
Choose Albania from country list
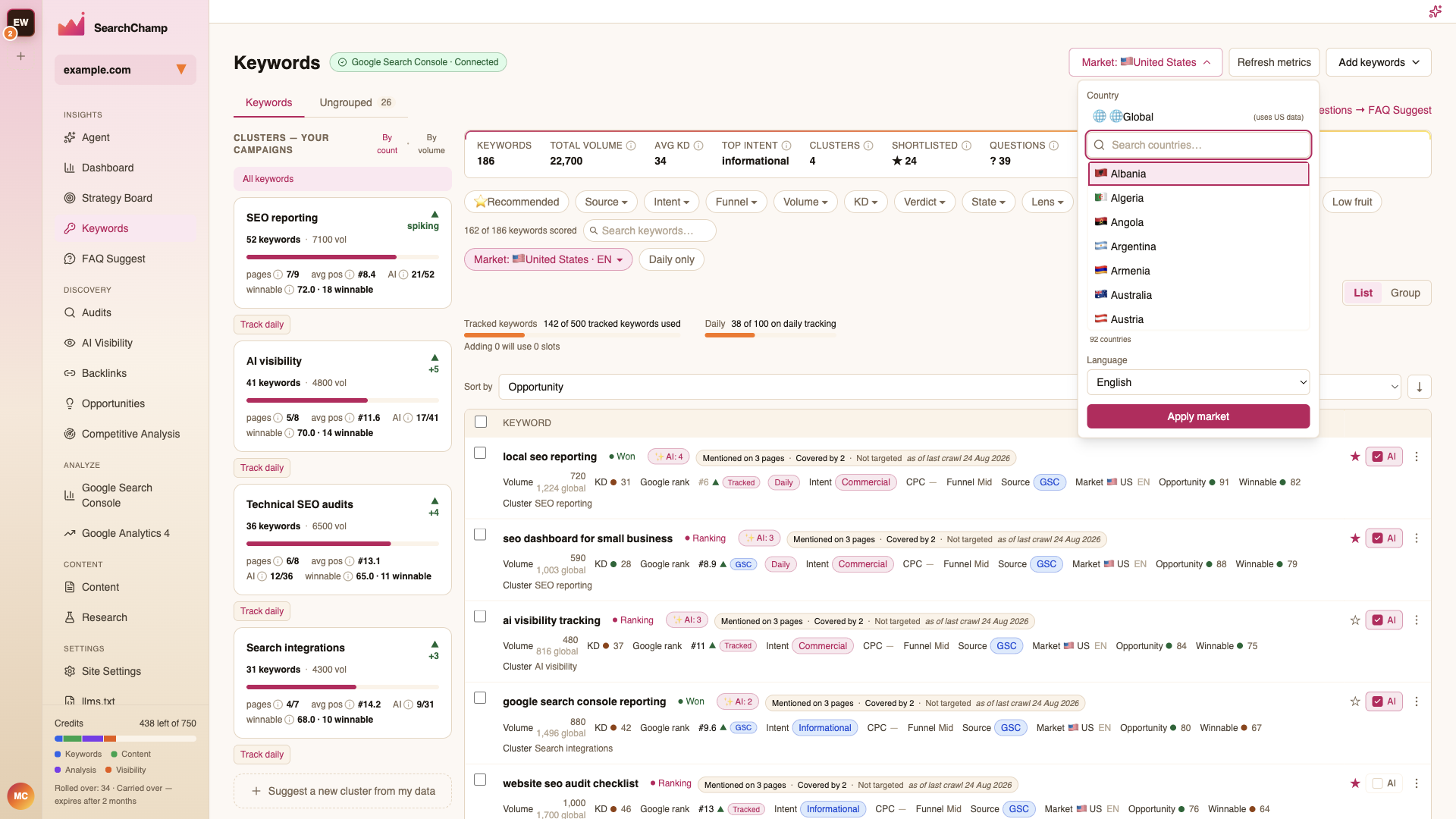1198,174
